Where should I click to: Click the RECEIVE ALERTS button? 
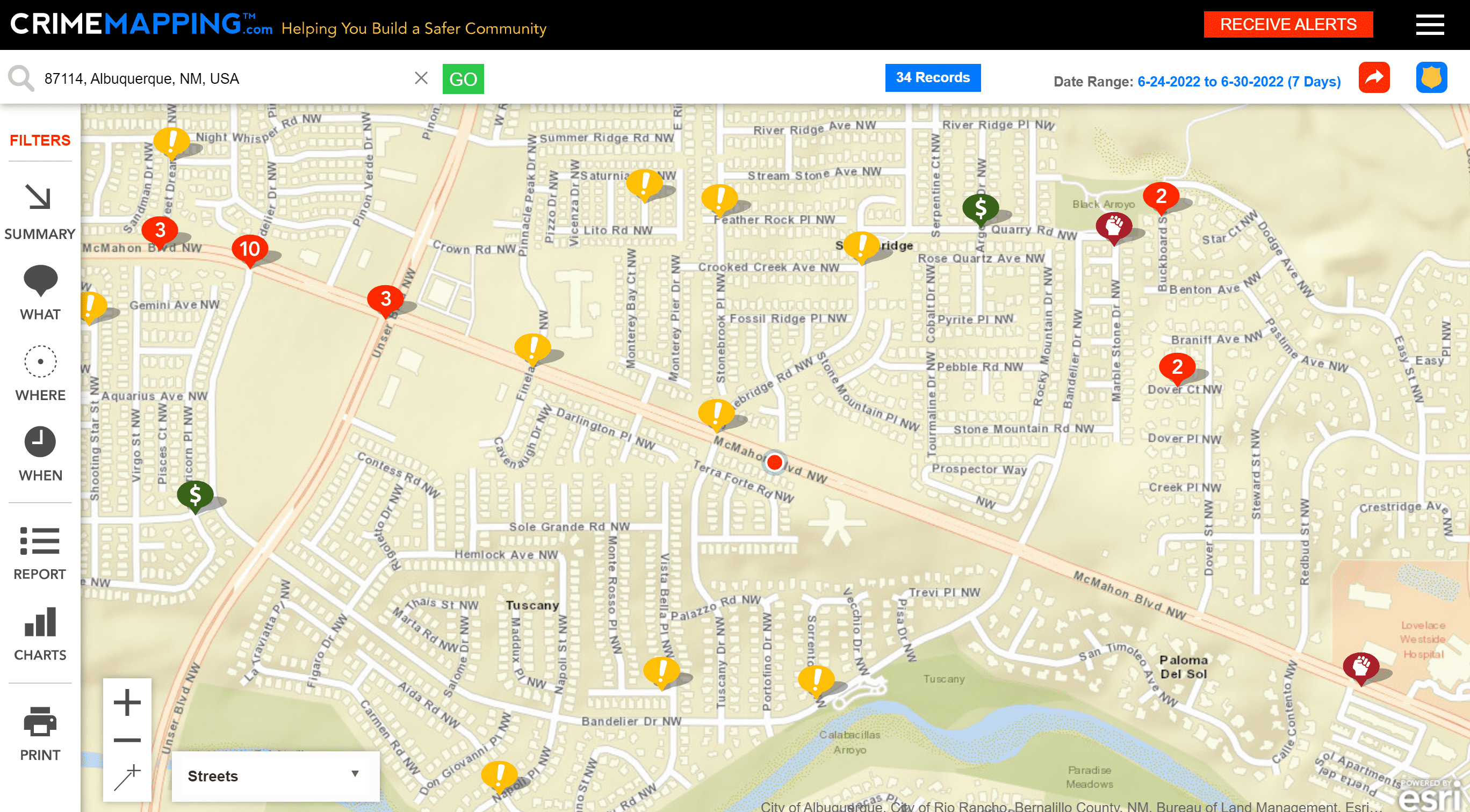(1288, 25)
